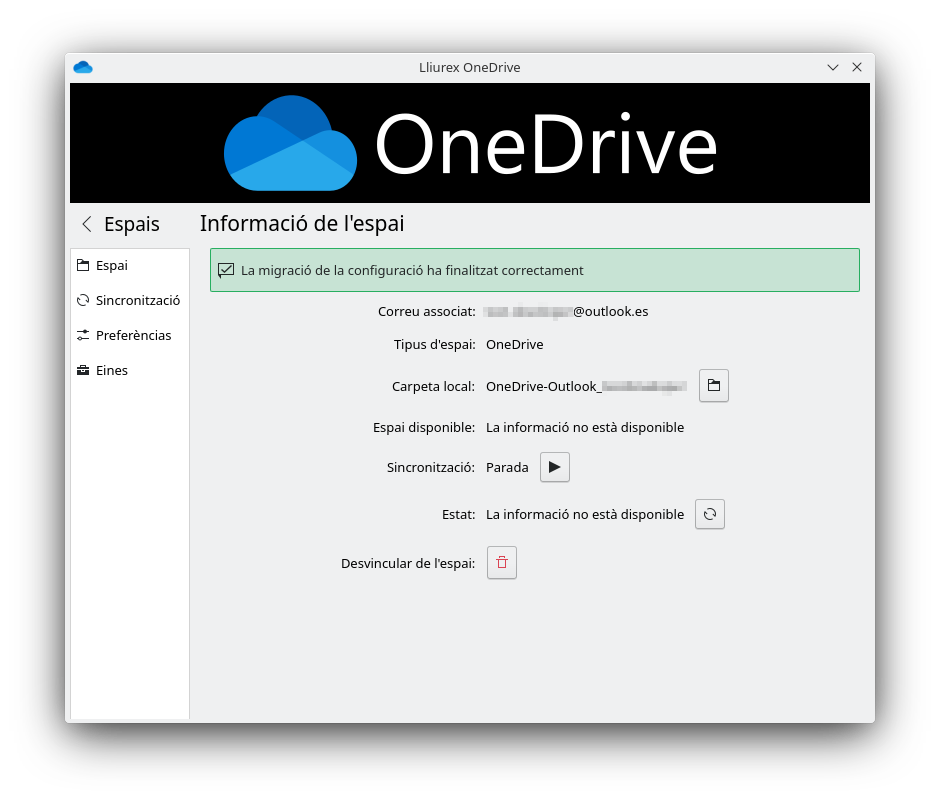
Task: Click the Informació de l'espai heading
Action: [302, 224]
